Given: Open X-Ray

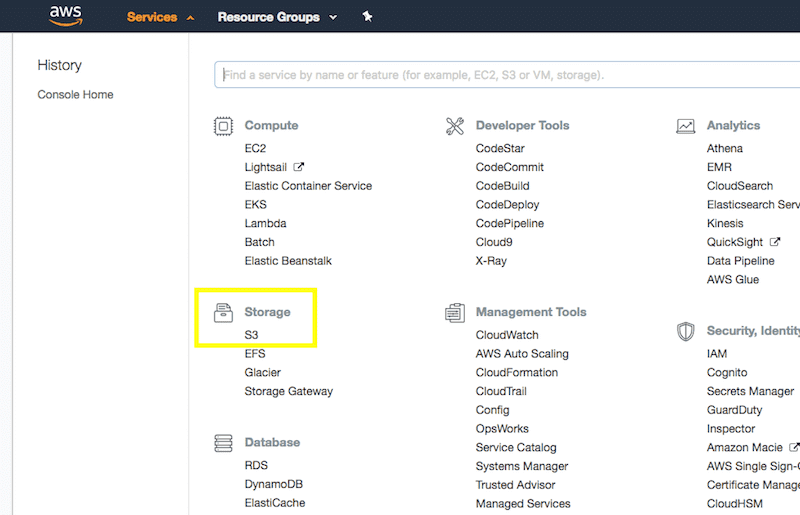Looking at the screenshot, I should coord(491,261).
